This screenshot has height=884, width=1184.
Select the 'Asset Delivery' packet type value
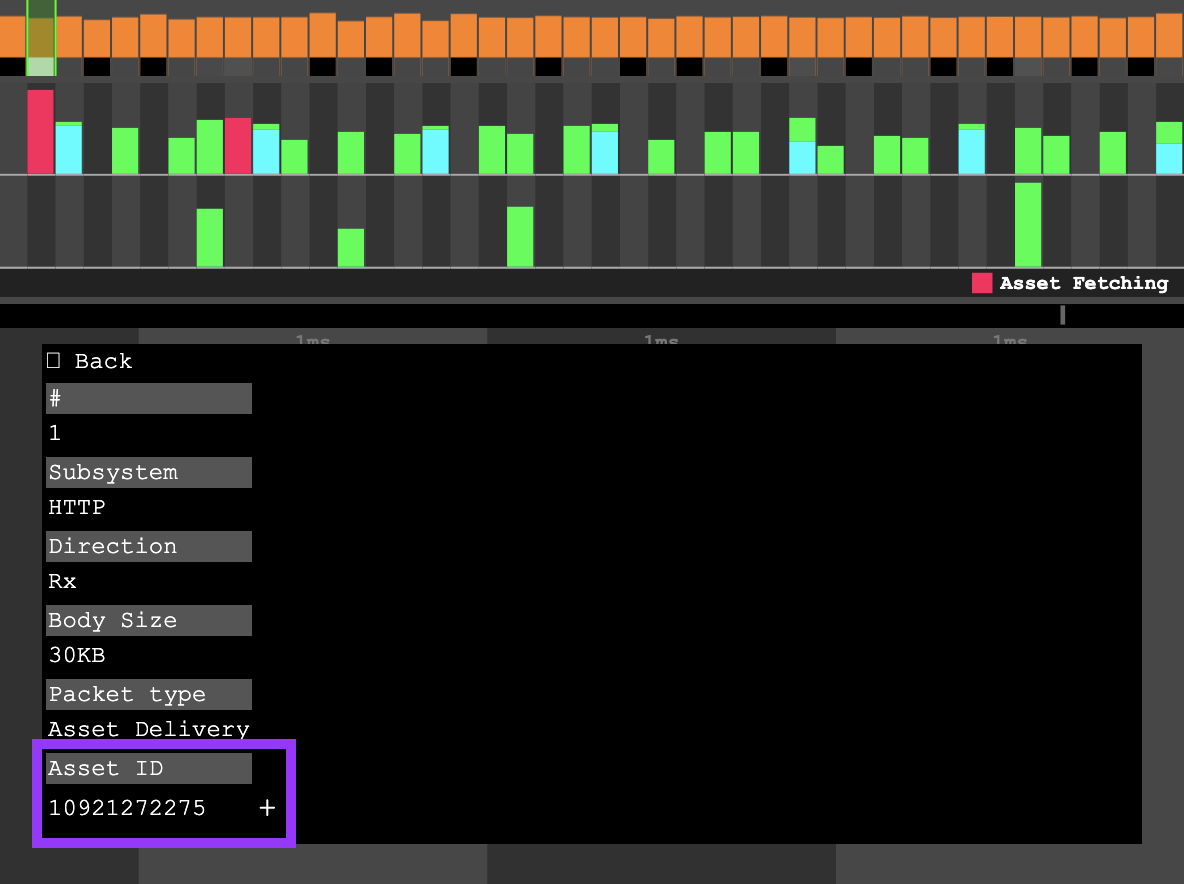(x=149, y=728)
